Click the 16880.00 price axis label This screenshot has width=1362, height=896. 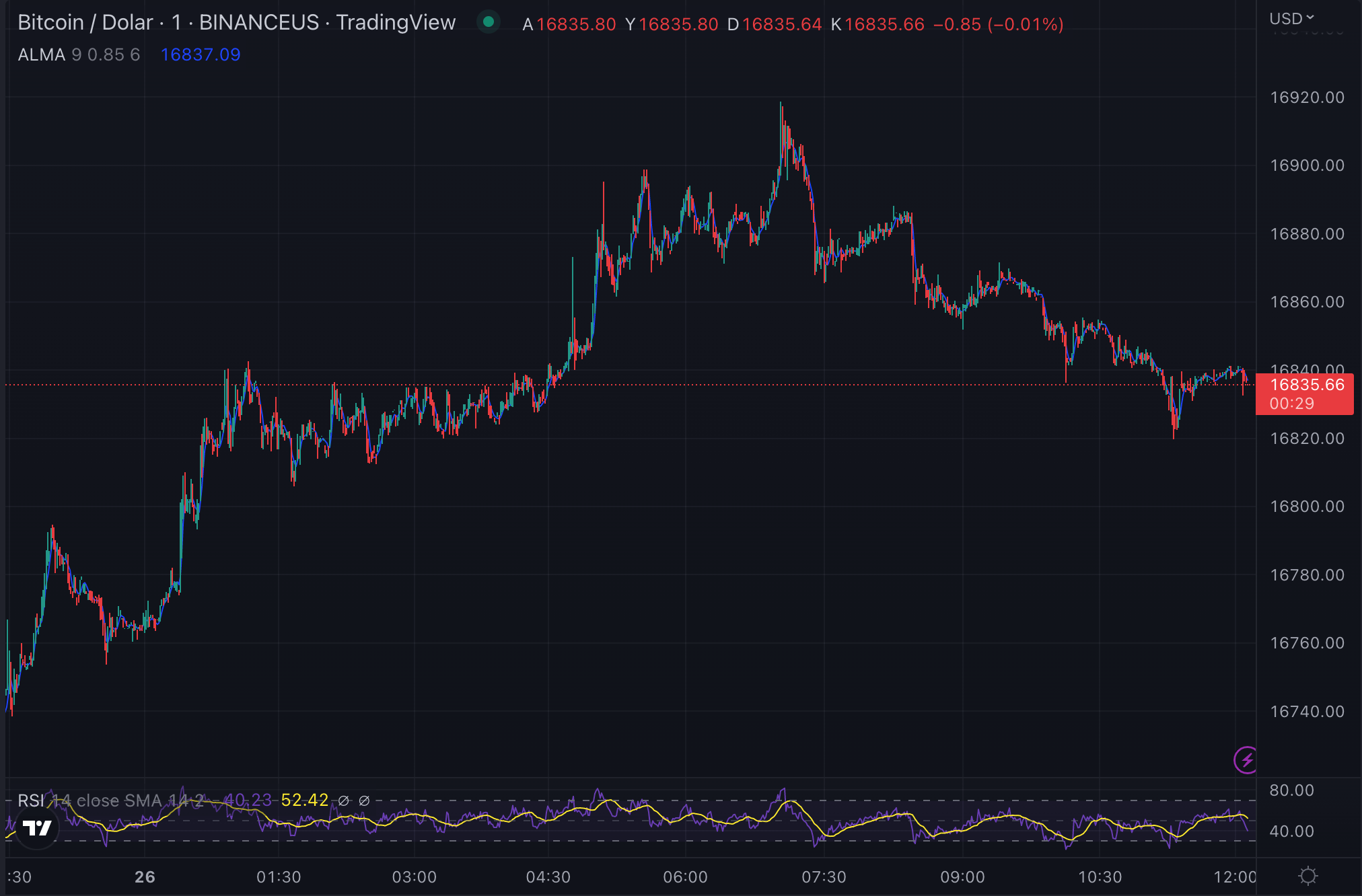pos(1307,234)
